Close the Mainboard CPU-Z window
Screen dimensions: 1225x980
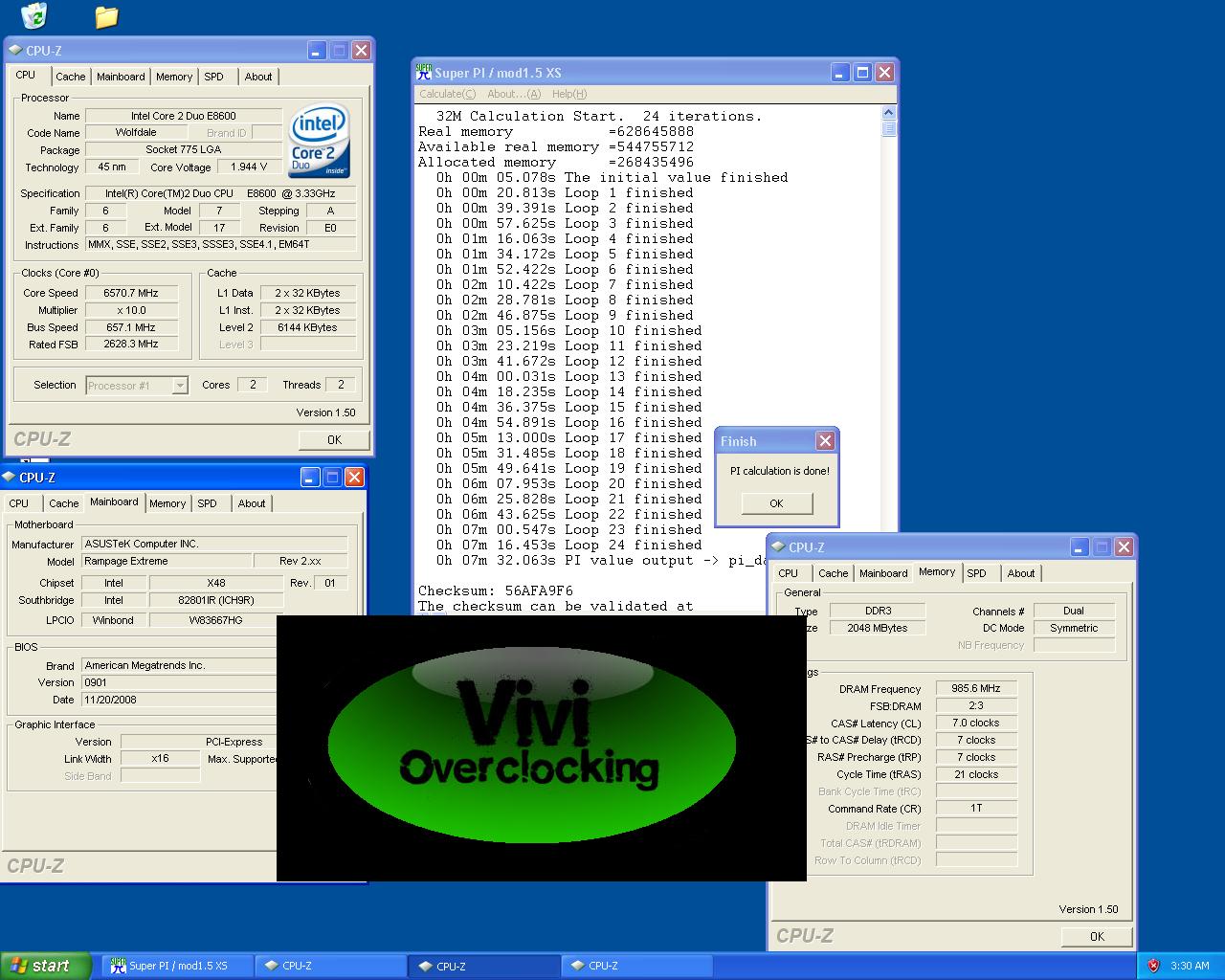354,478
